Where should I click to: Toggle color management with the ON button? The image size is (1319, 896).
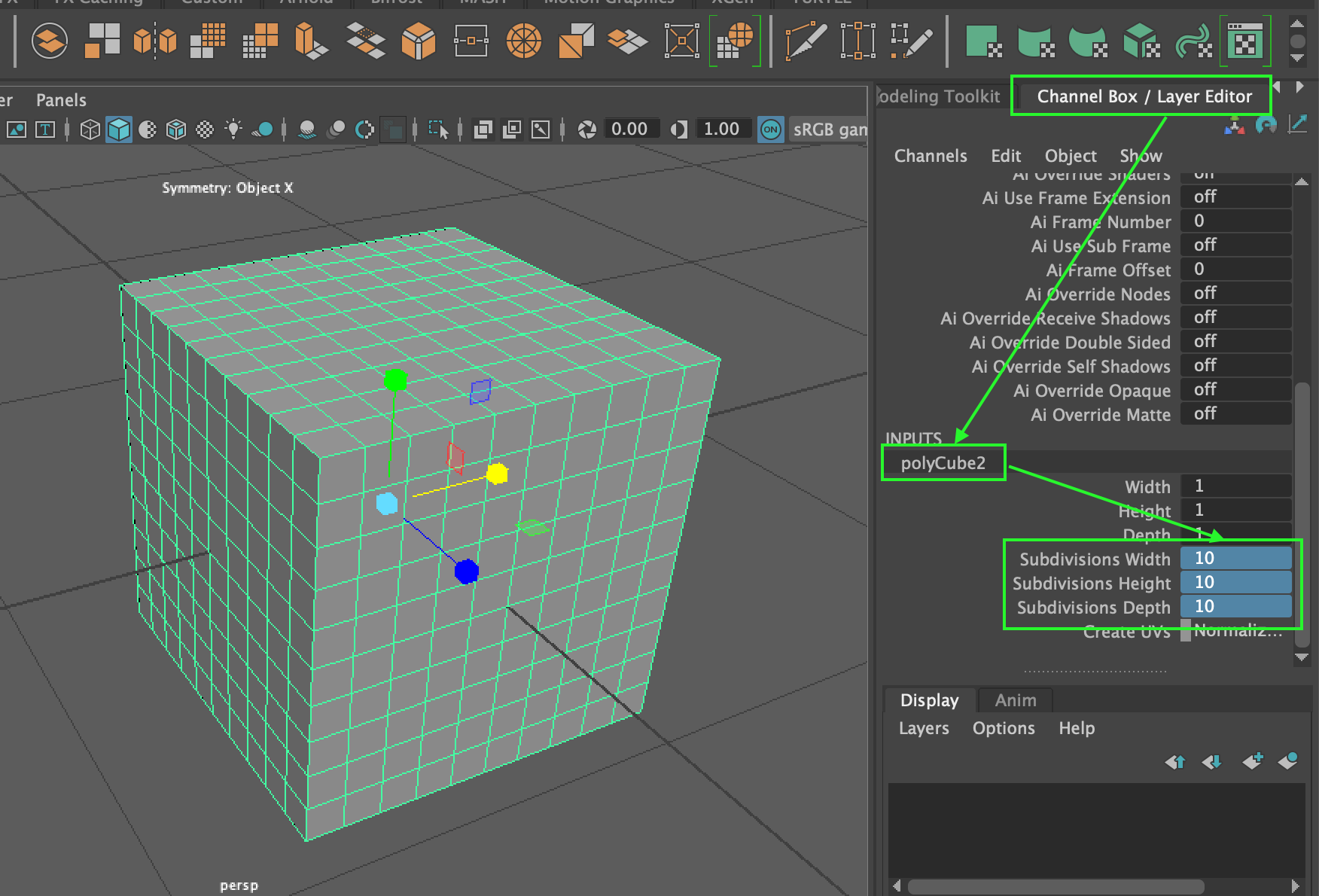pyautogui.click(x=769, y=130)
